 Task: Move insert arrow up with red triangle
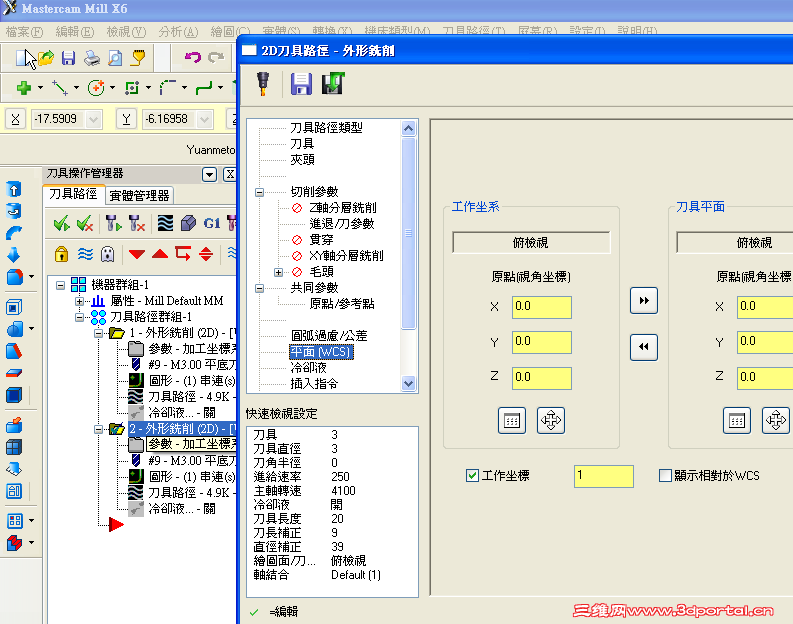coord(160,254)
